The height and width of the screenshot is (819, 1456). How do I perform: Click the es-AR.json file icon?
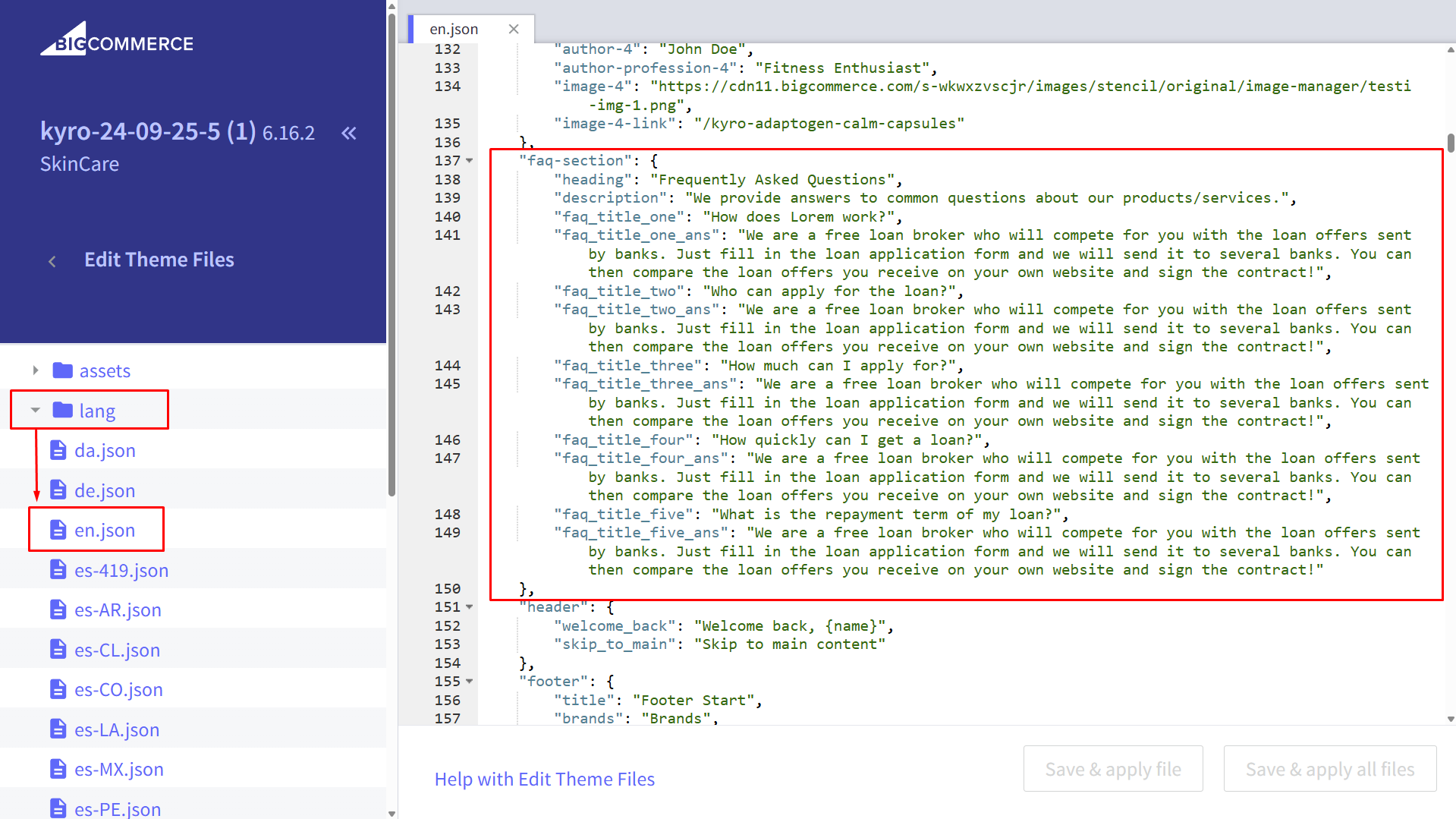[58, 610]
